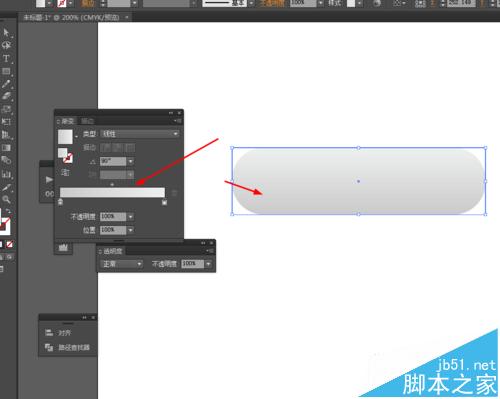Select the Blend tool
Viewport: 500px width, 399px height.
tap(6, 160)
